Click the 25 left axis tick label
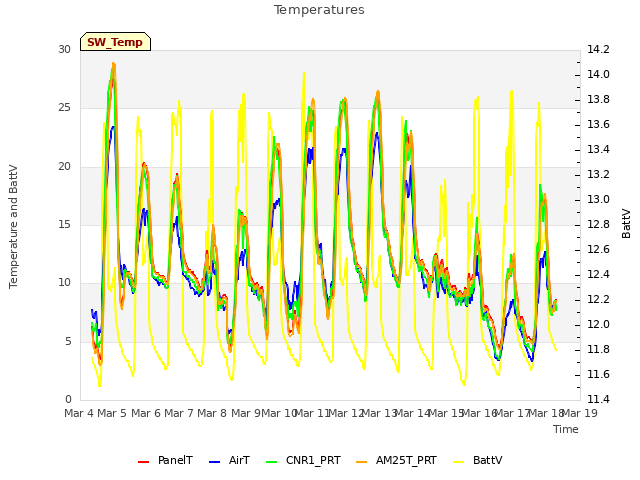The height and width of the screenshot is (480, 640). (x=64, y=108)
